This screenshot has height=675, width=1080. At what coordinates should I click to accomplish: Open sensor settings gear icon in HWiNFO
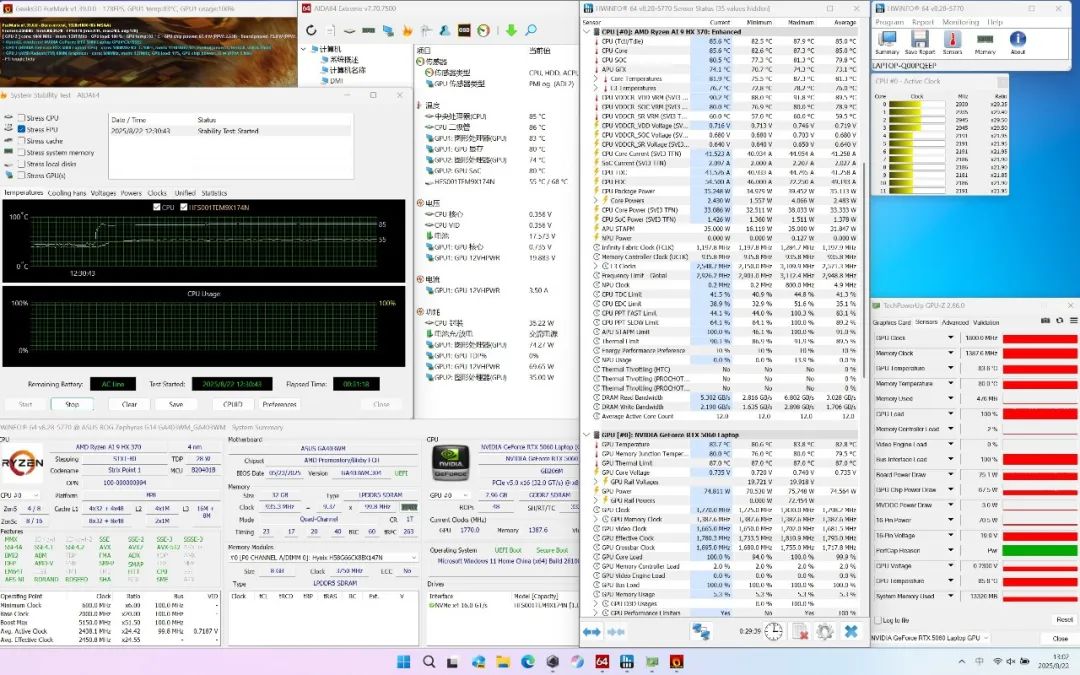pos(825,631)
